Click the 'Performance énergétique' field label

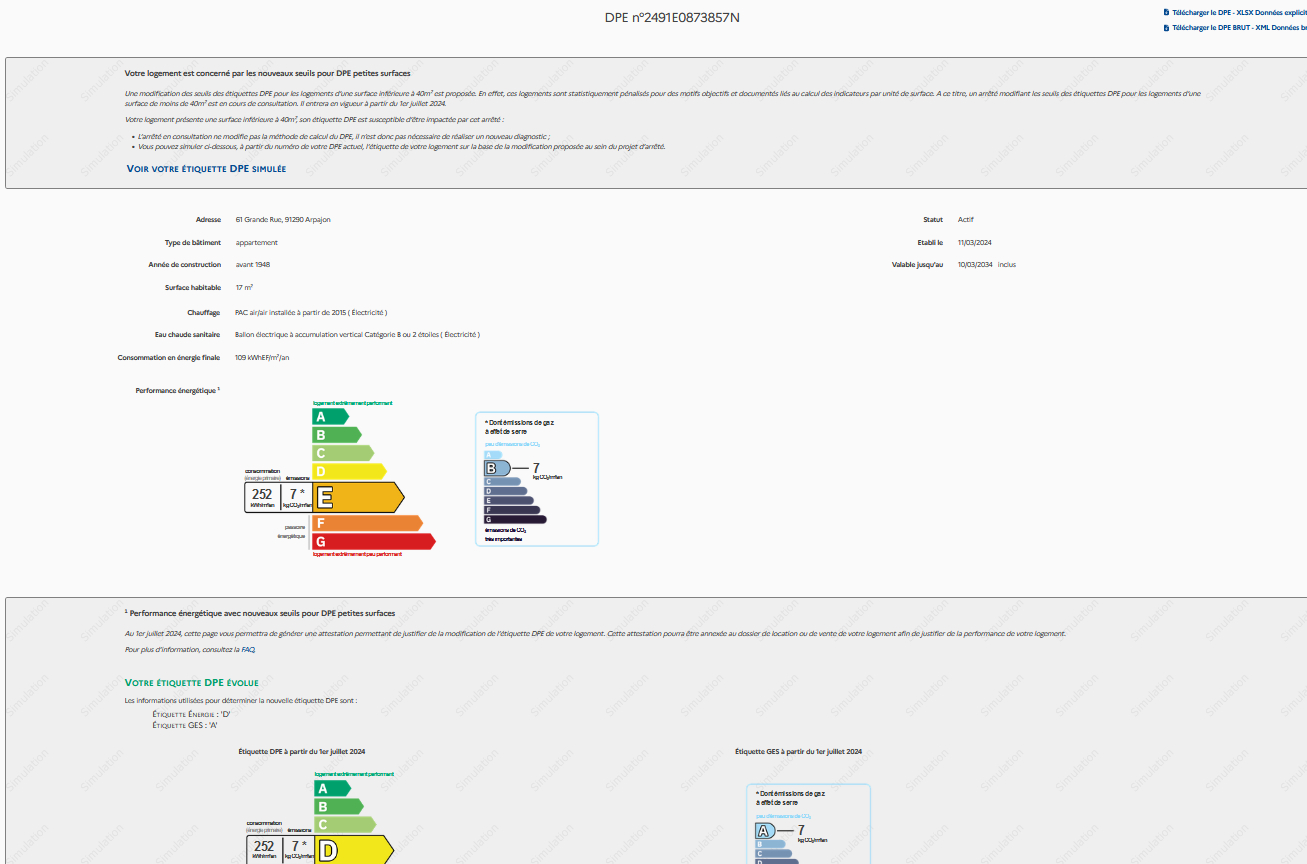click(x=178, y=390)
